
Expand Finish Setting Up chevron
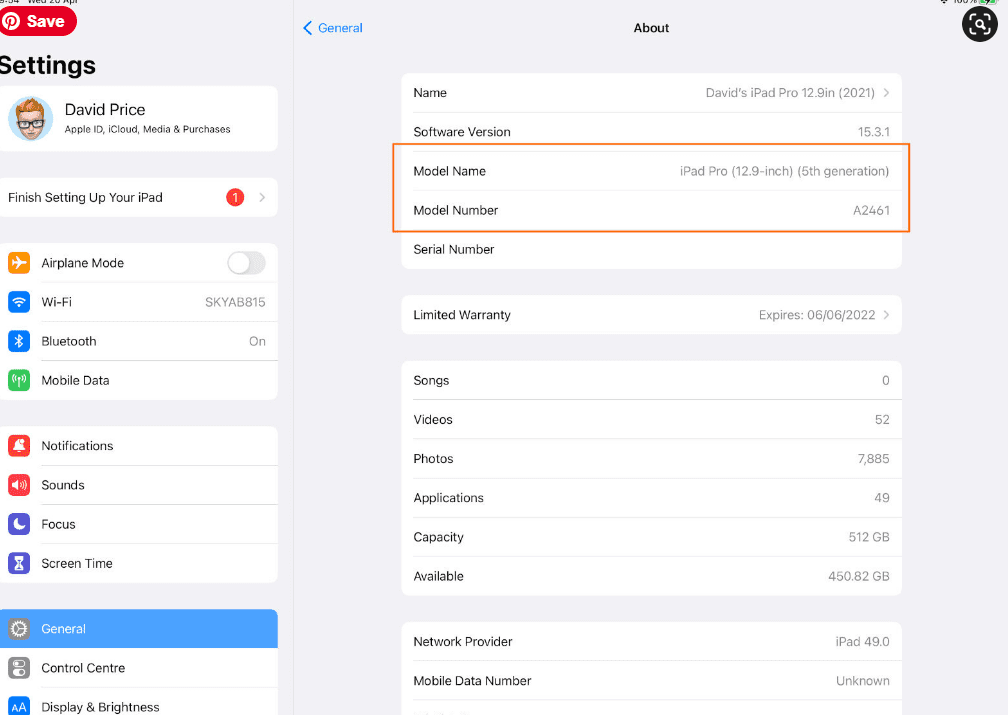click(x=262, y=197)
